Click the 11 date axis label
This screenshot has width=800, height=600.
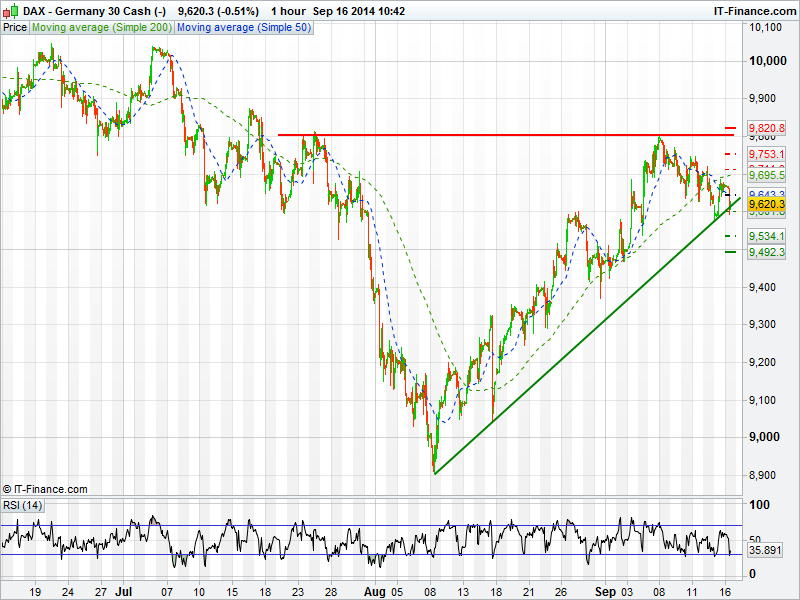pyautogui.click(x=692, y=592)
